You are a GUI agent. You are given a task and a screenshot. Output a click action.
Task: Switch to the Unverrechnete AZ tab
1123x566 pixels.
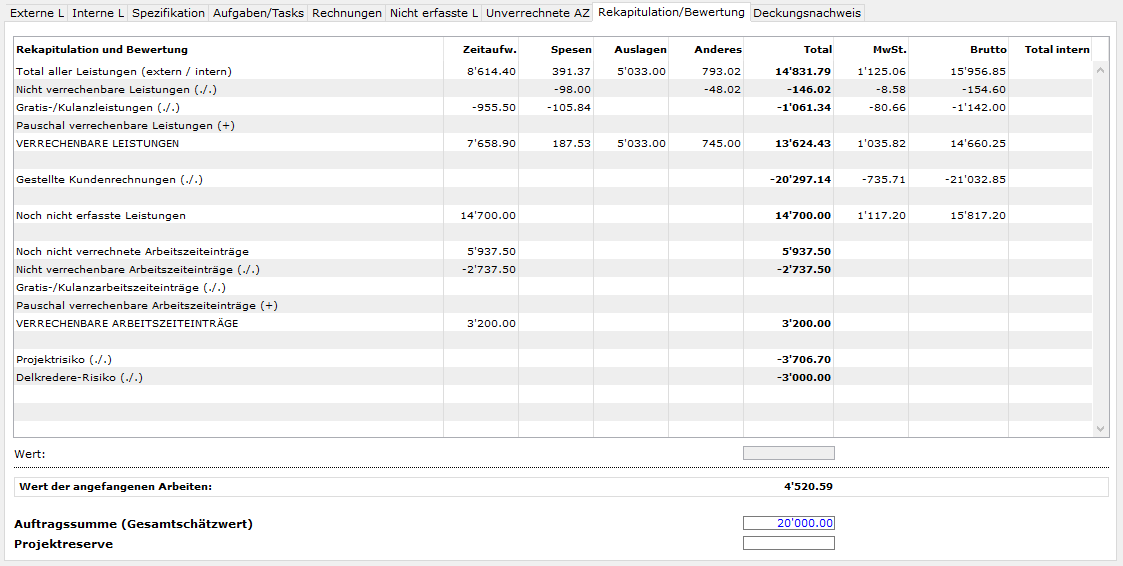click(x=537, y=13)
